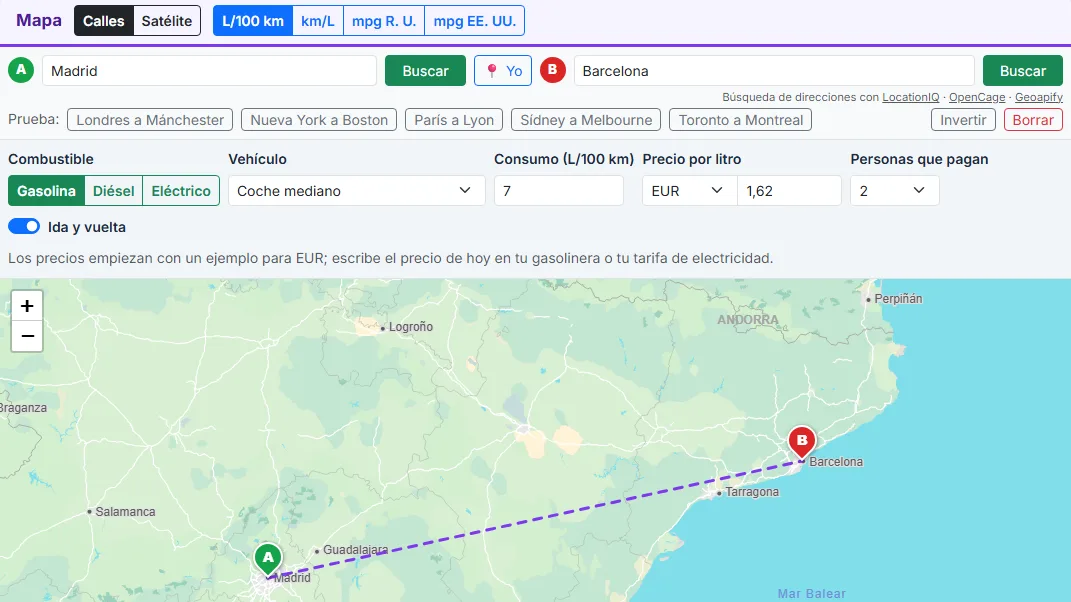Click Buscar next to the Barcelona field
Image resolution: width=1071 pixels, height=602 pixels.
1023,71
